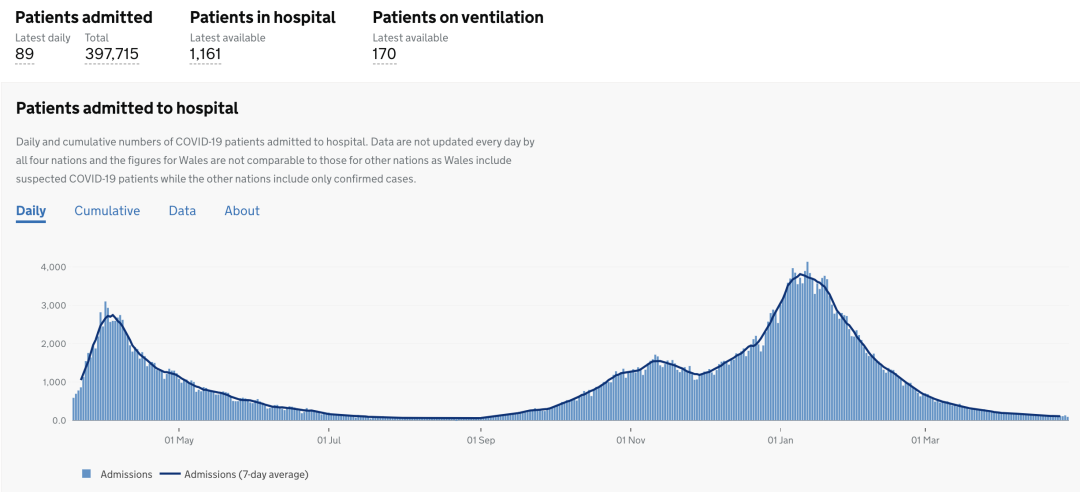Switch to the Cumulative tab

coord(107,211)
